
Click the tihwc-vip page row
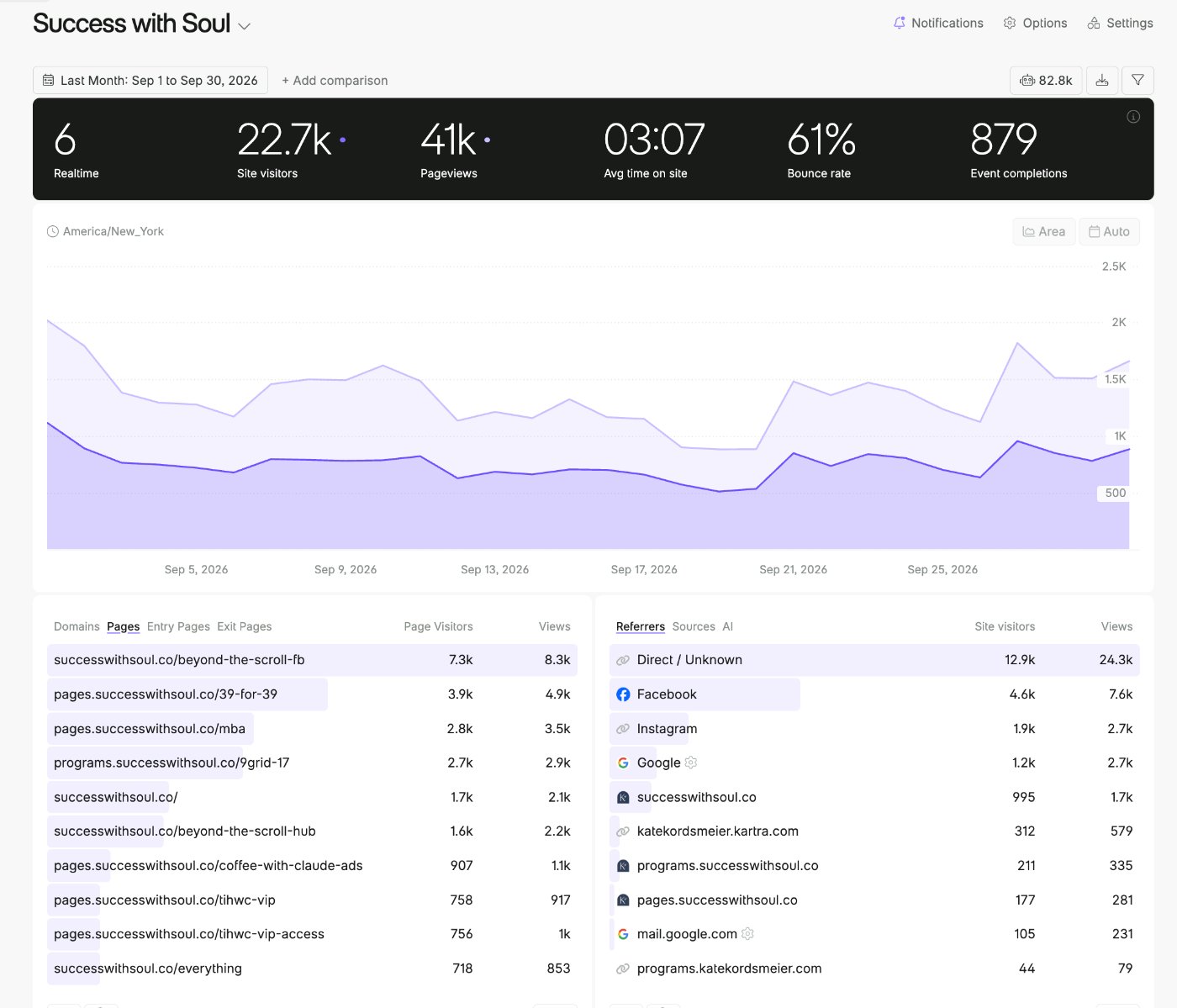tap(312, 900)
